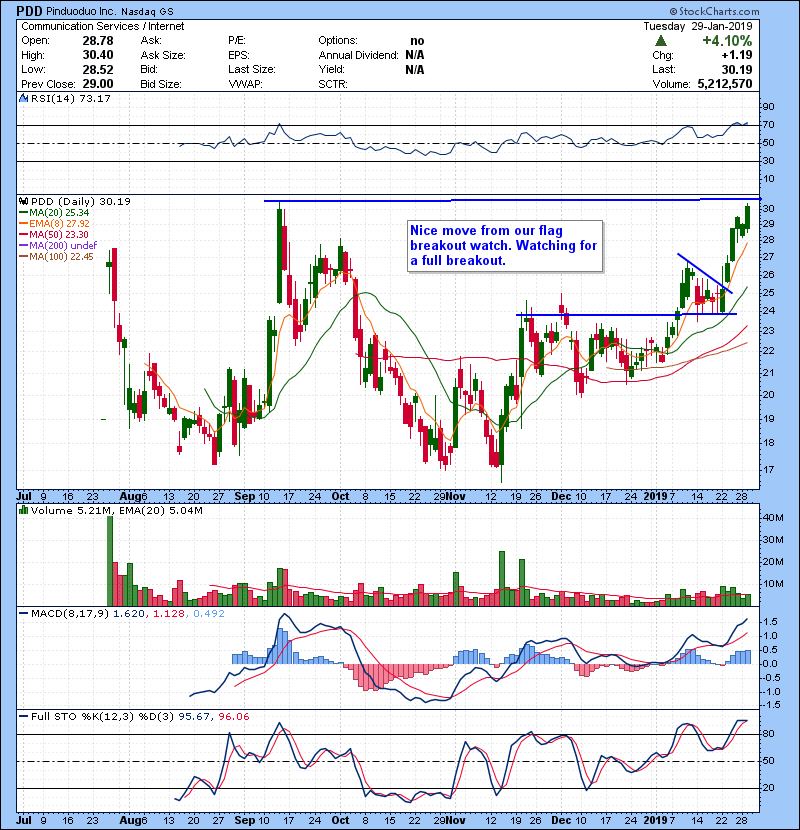800x830 pixels.
Task: Click the P/E: label
Action: pyautogui.click(x=237, y=41)
